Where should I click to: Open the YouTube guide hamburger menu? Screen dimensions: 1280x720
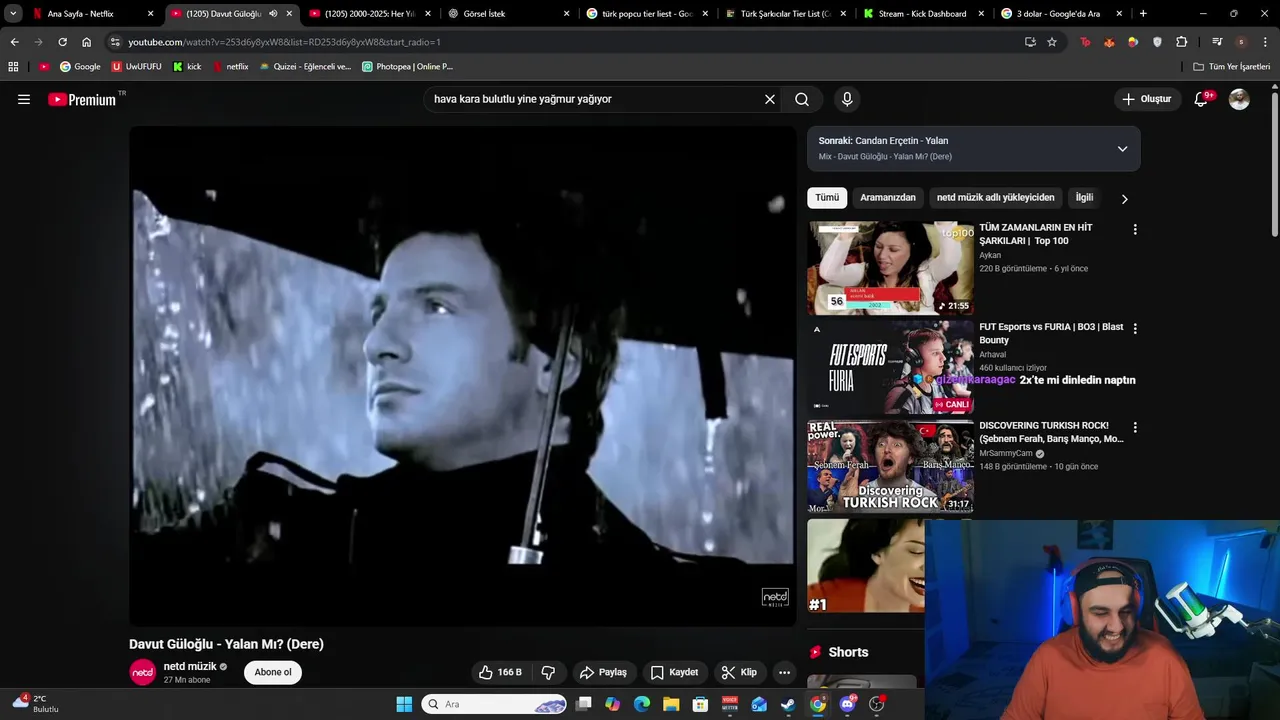[x=24, y=99]
